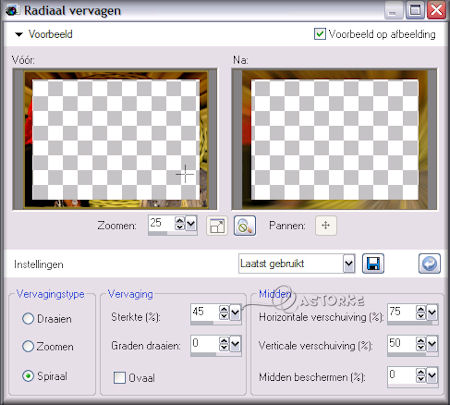
Task: Click the app icon in title bar
Action: pos(12,11)
